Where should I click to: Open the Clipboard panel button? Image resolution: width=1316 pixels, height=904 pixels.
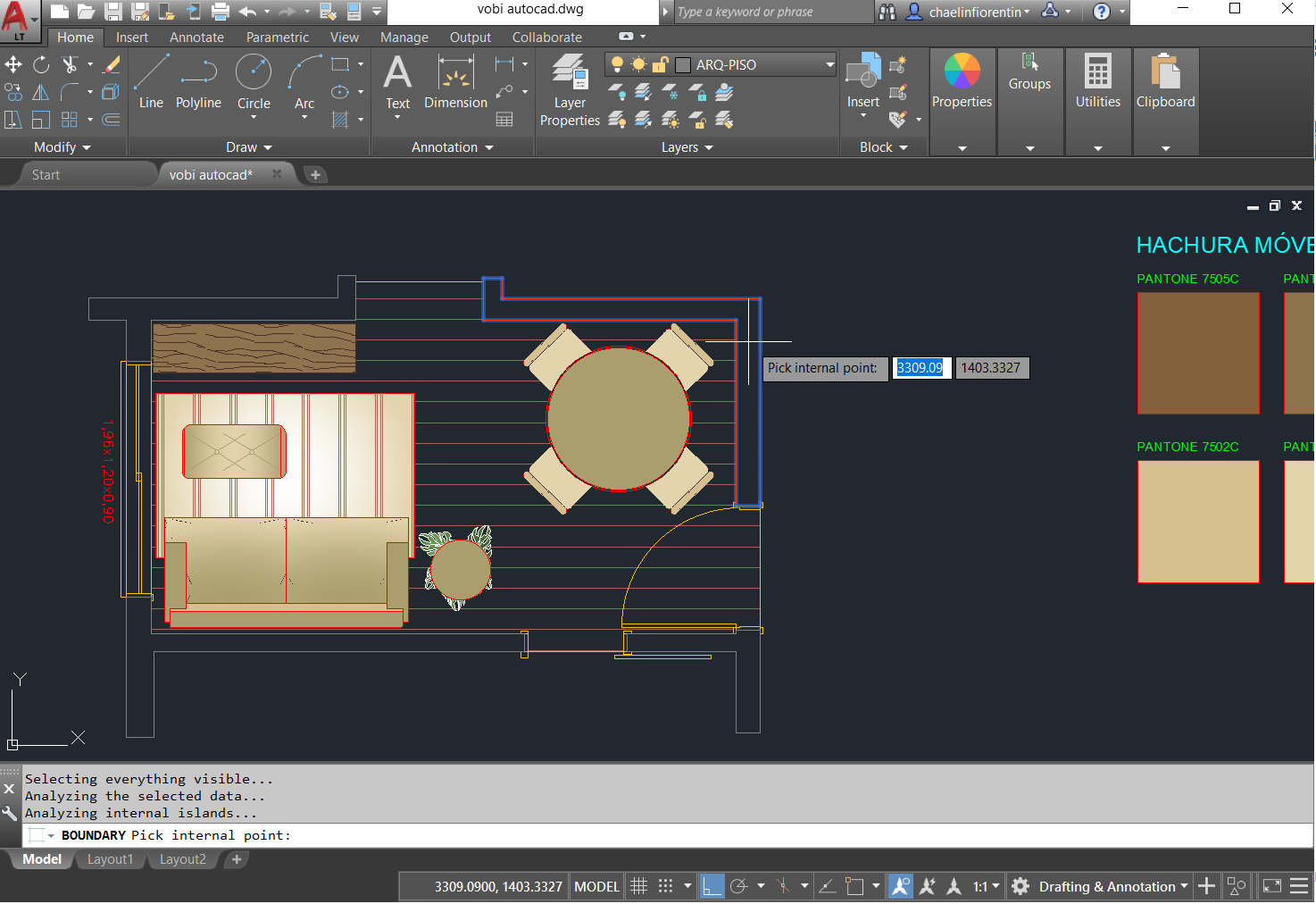[x=1166, y=102]
